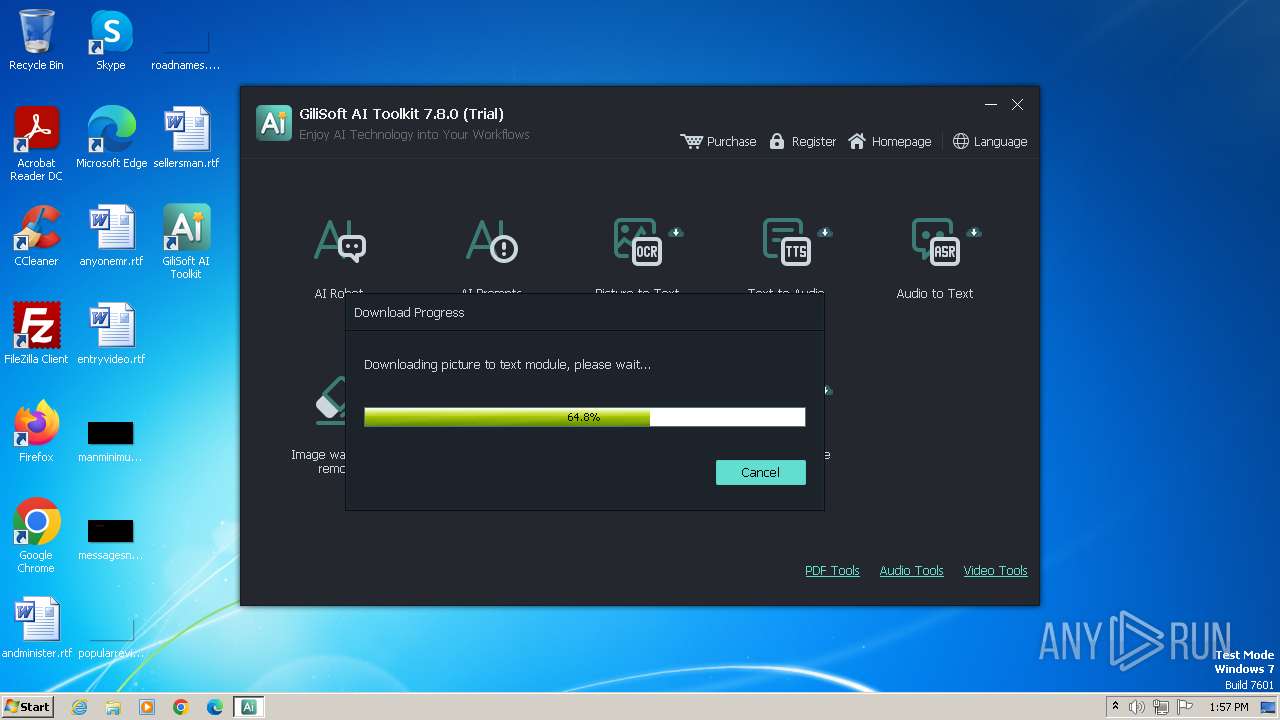The height and width of the screenshot is (720, 1280).
Task: Cancel the module download
Action: coord(760,472)
